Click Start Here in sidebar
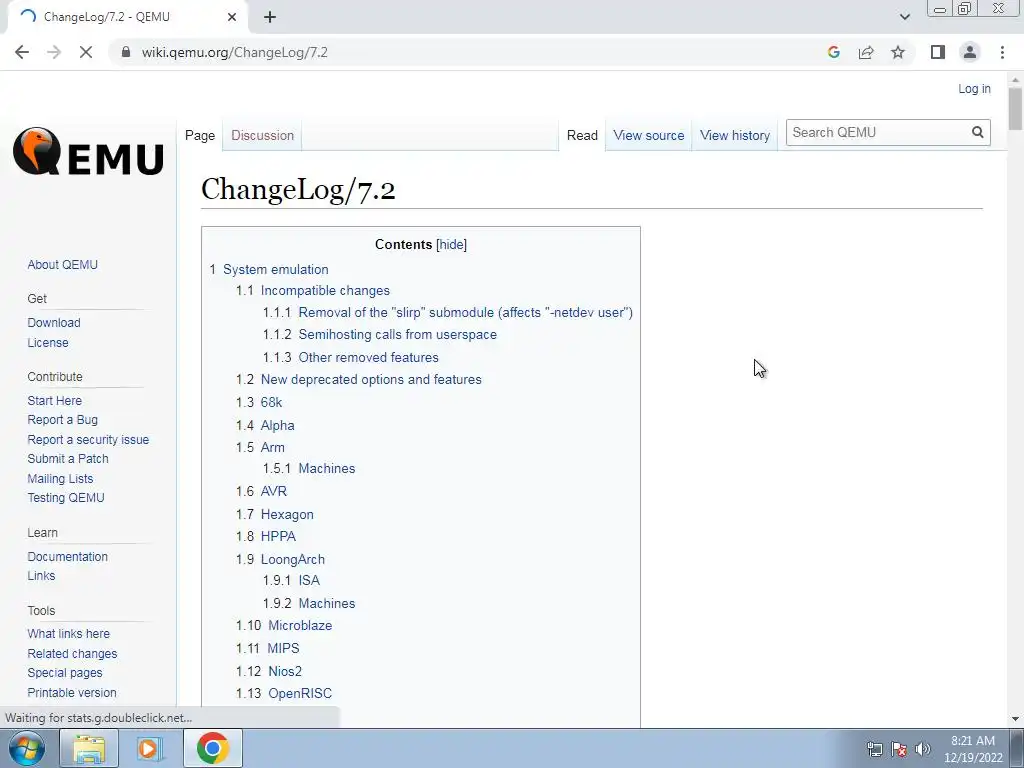The image size is (1024, 768). pyautogui.click(x=54, y=400)
